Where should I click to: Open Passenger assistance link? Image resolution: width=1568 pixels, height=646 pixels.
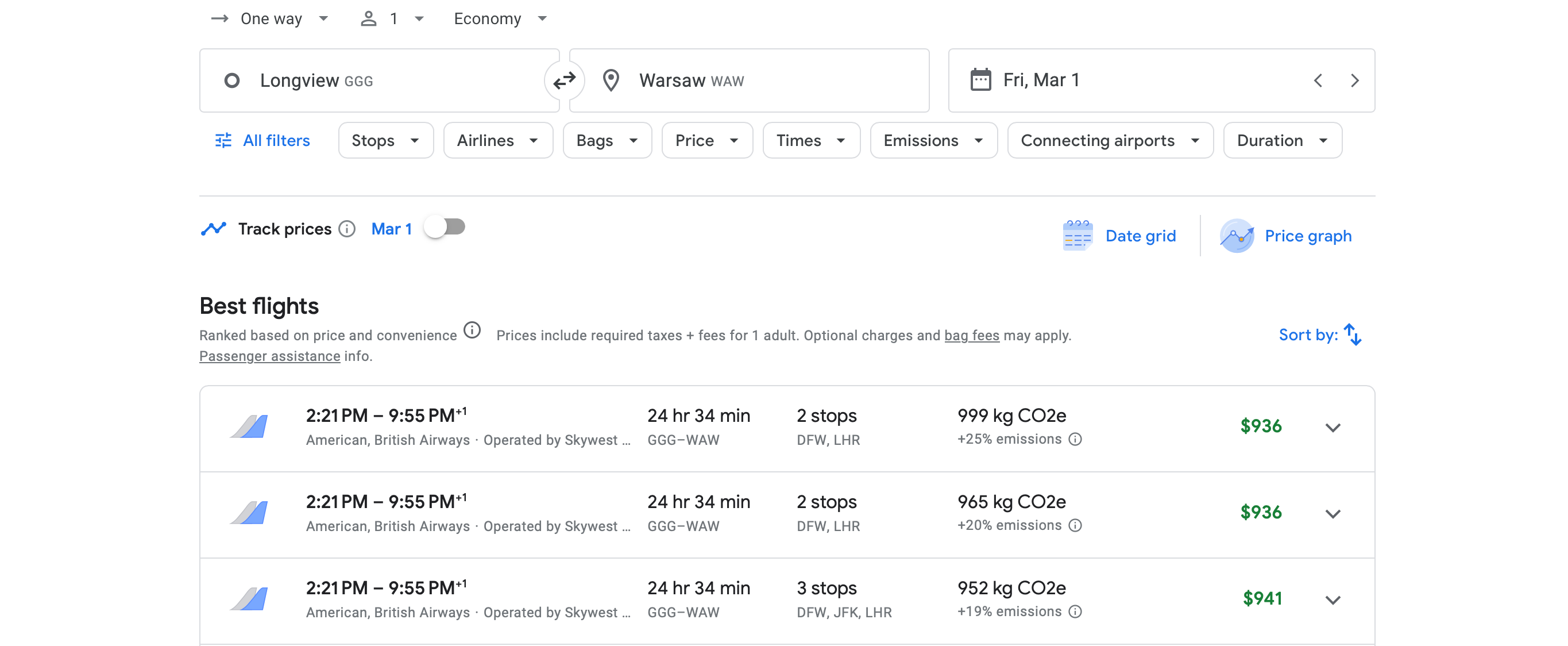point(269,356)
